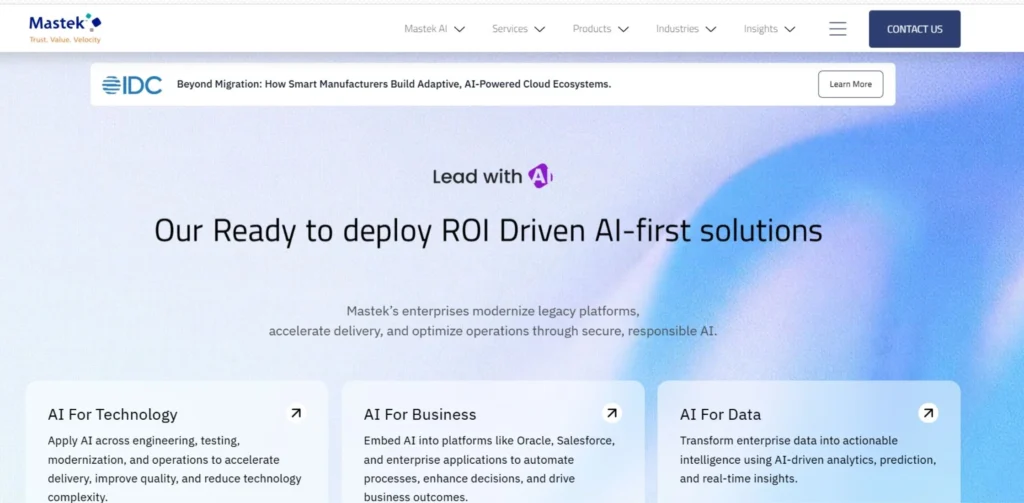This screenshot has height=503, width=1024.
Task: Expand the Industries dropdown chevron
Action: click(x=711, y=29)
